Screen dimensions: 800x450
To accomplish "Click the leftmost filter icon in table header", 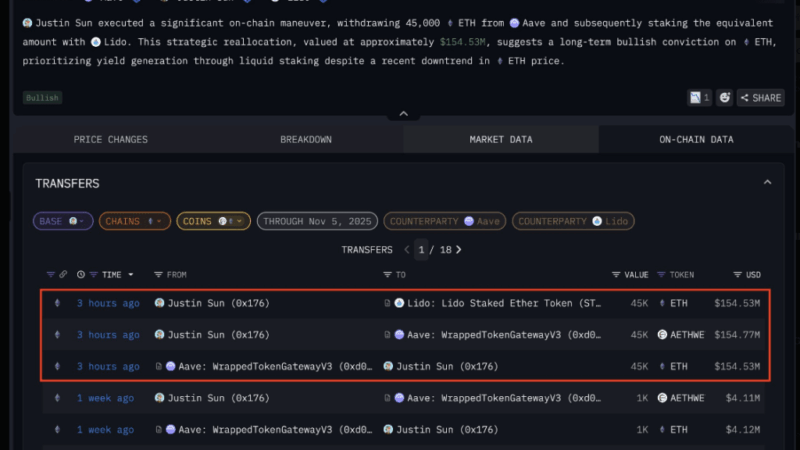I will click(x=51, y=274).
